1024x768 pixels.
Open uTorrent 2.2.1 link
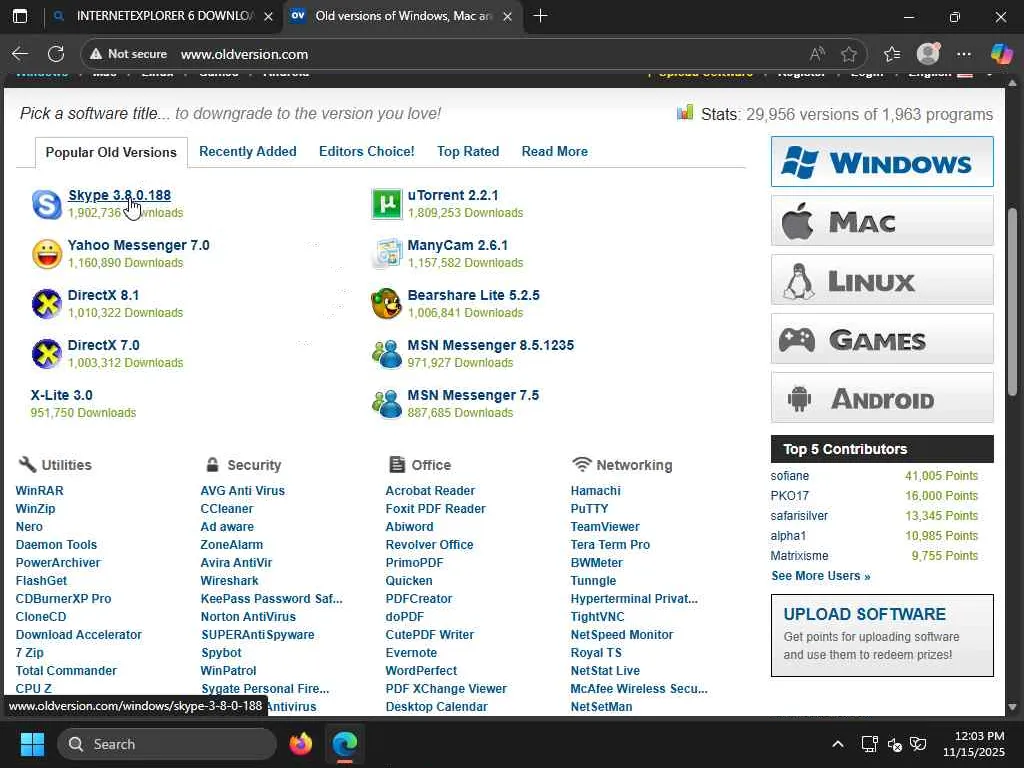[x=453, y=195]
